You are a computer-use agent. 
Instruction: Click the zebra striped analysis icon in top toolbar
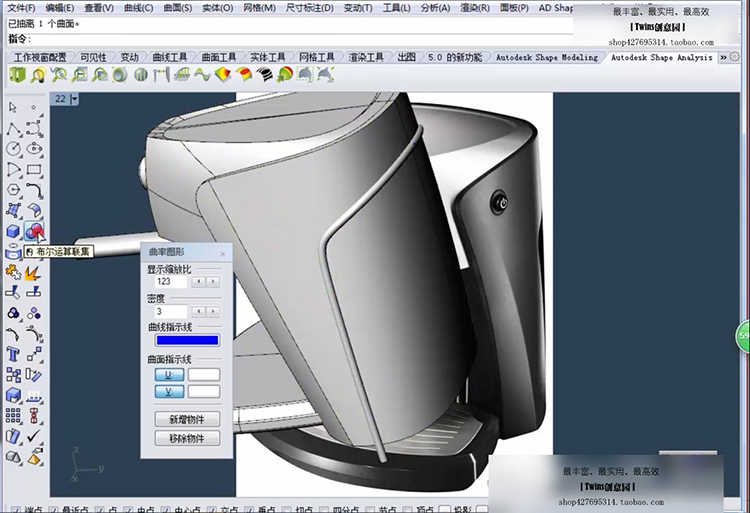[x=264, y=75]
